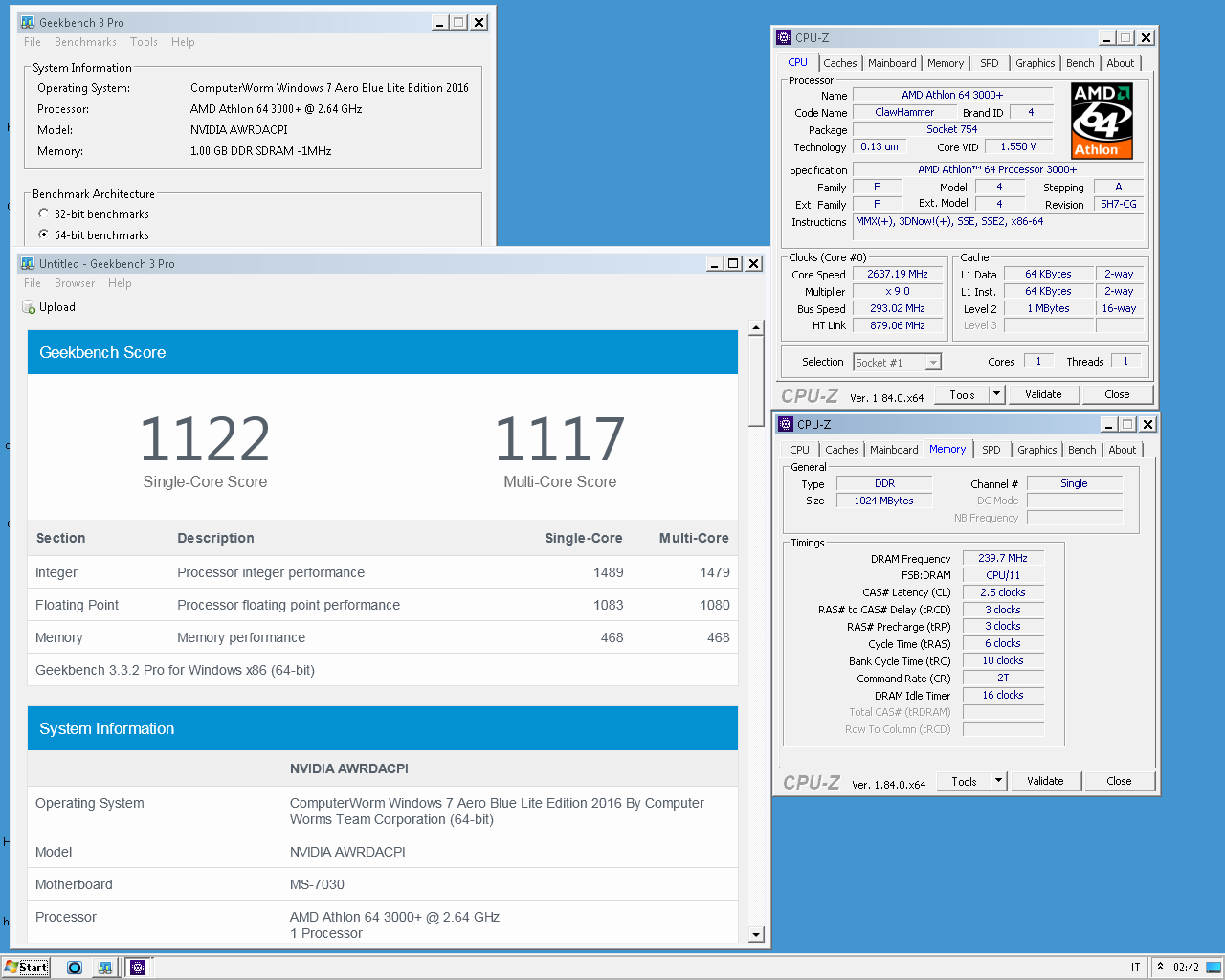The width and height of the screenshot is (1225, 980).
Task: Open the File menu in the Untitled Geekbench window
Action: (33, 283)
